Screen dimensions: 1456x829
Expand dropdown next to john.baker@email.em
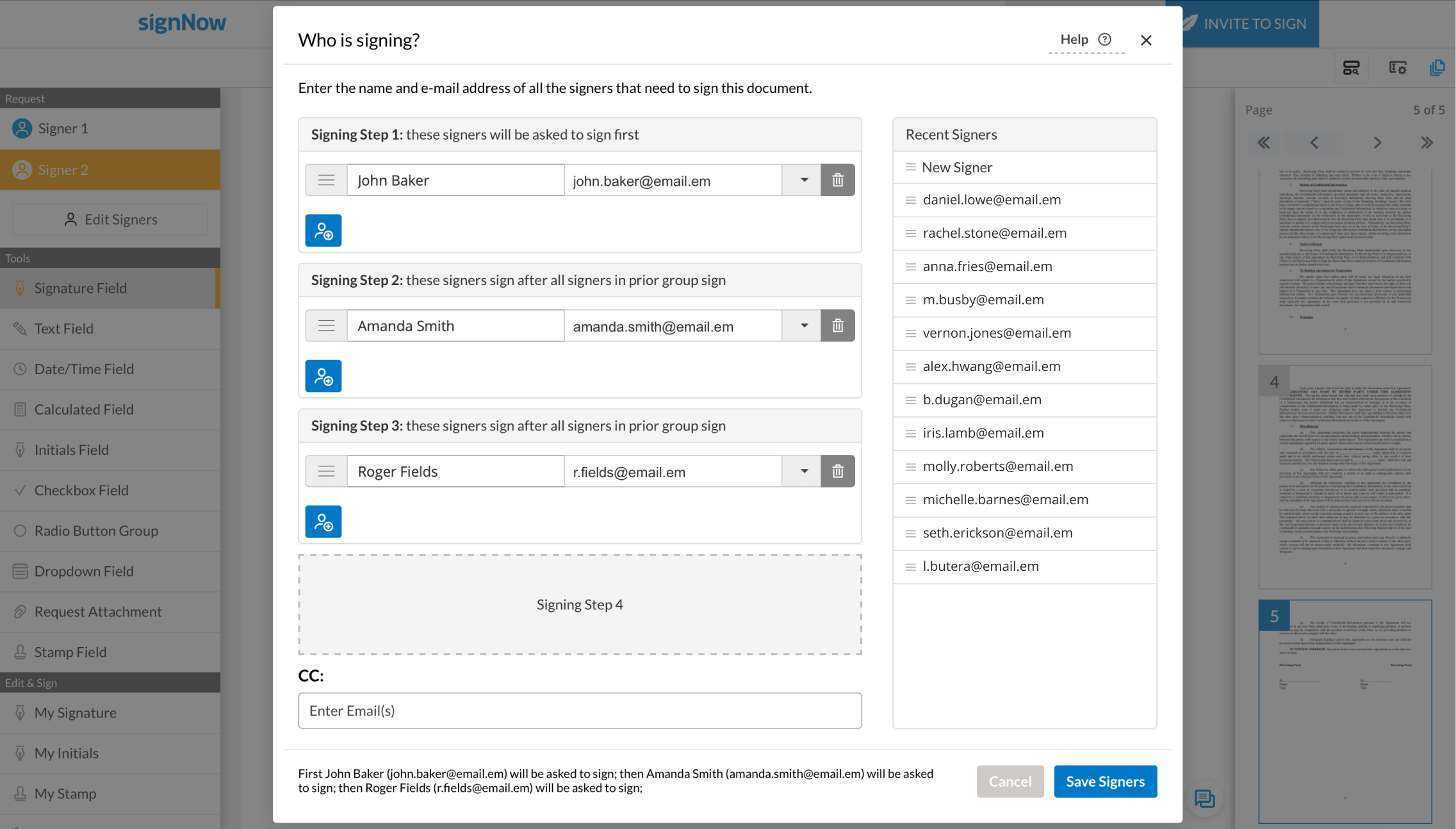tap(804, 180)
